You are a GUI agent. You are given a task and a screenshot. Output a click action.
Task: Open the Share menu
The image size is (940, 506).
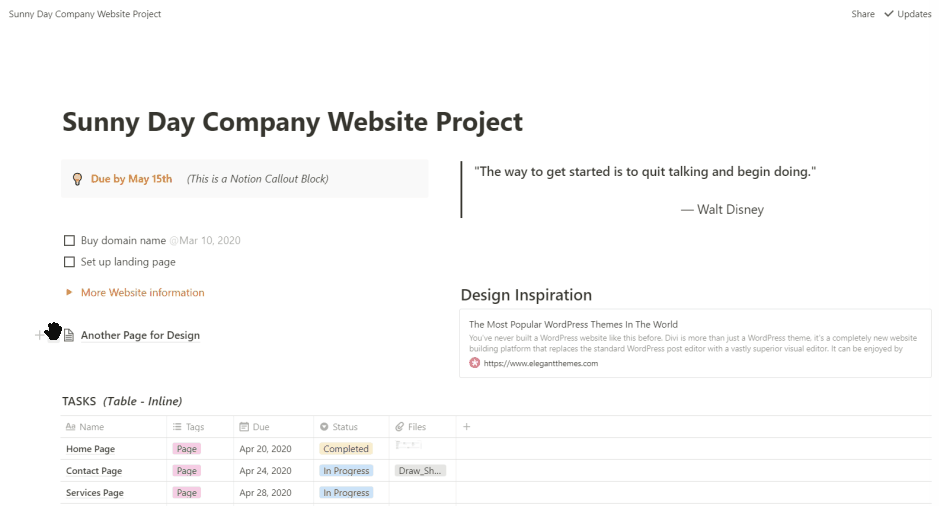point(863,14)
